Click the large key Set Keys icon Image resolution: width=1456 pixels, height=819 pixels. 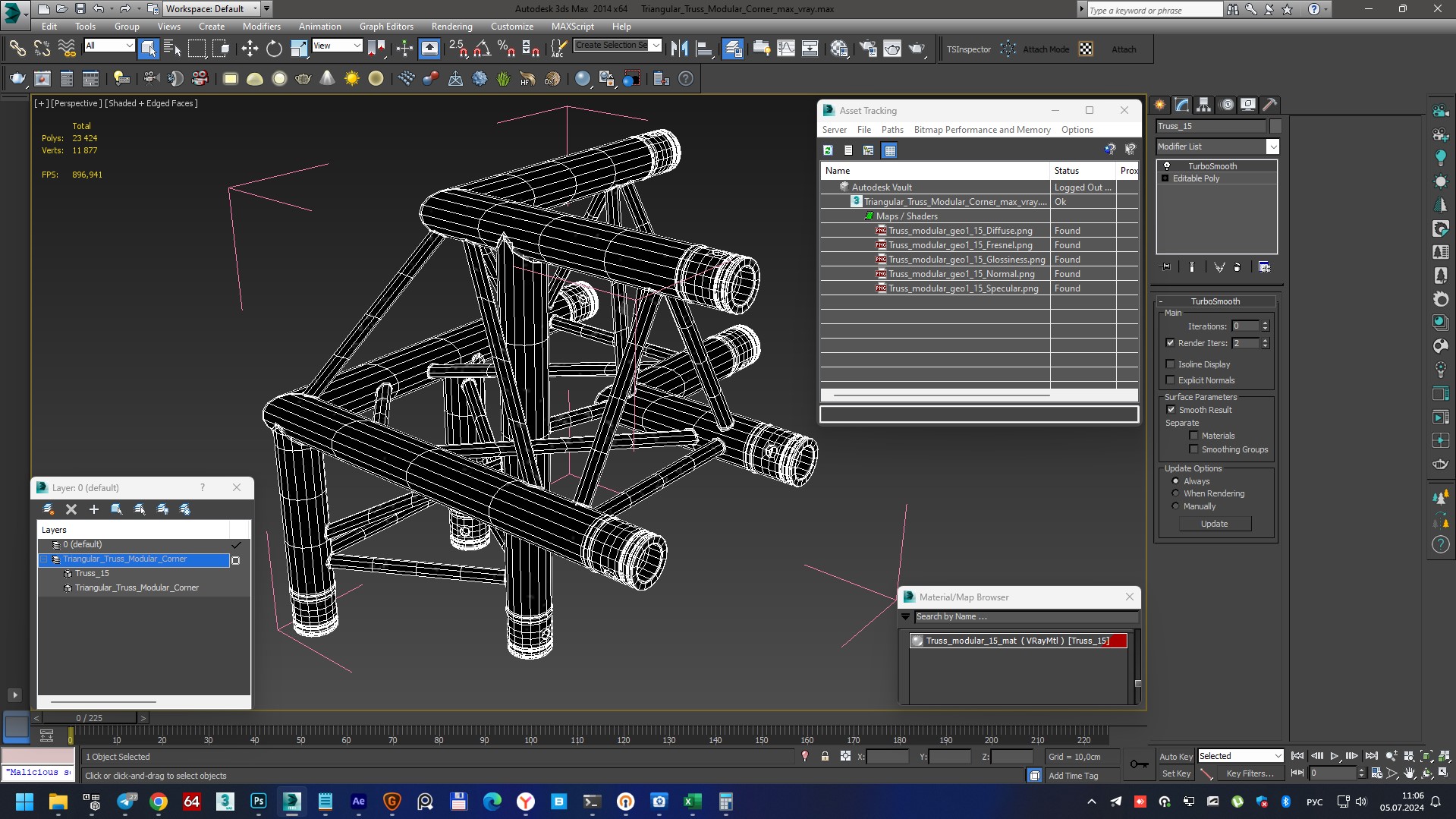1139,764
